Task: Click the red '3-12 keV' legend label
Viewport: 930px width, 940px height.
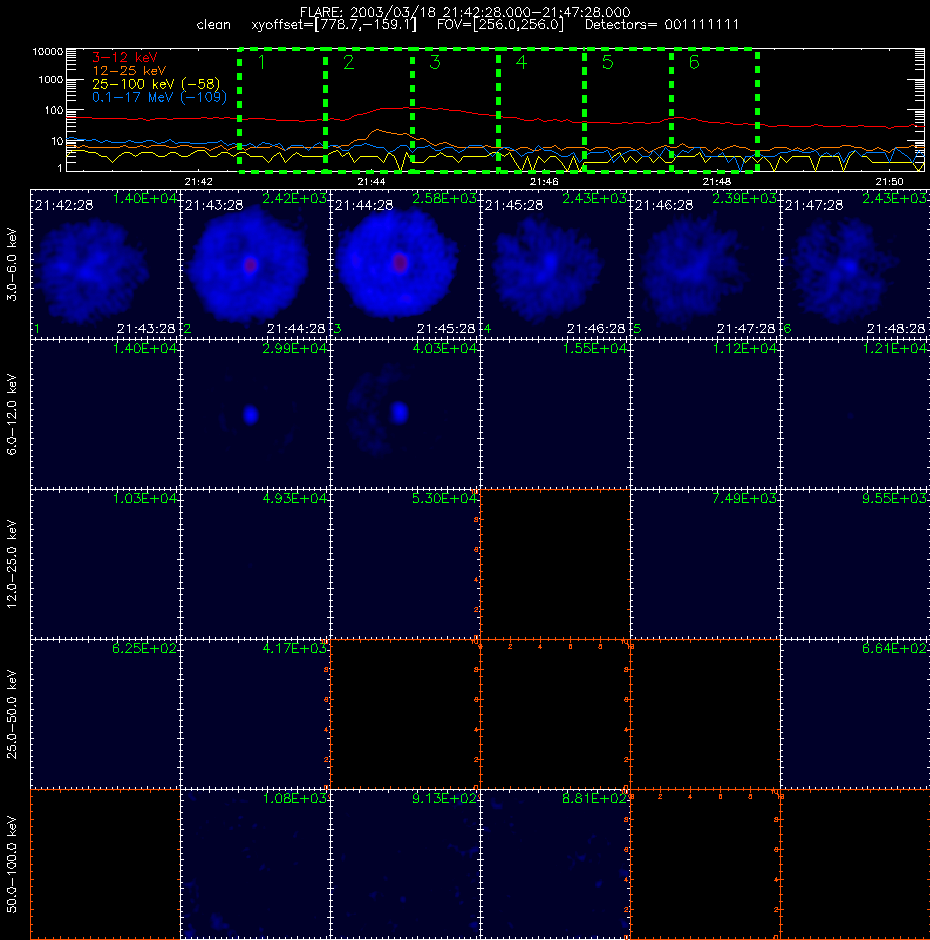Action: coord(125,58)
